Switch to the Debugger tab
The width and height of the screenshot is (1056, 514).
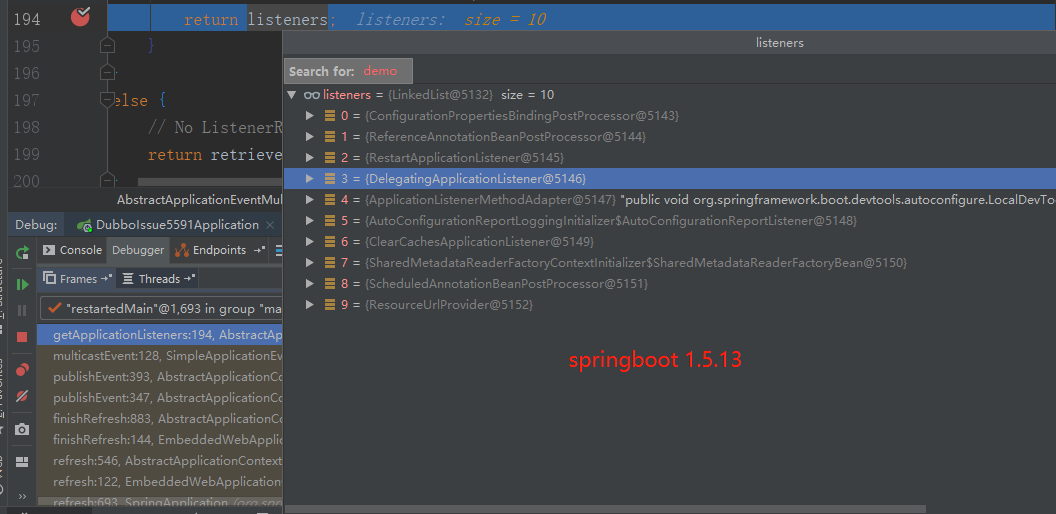point(138,250)
